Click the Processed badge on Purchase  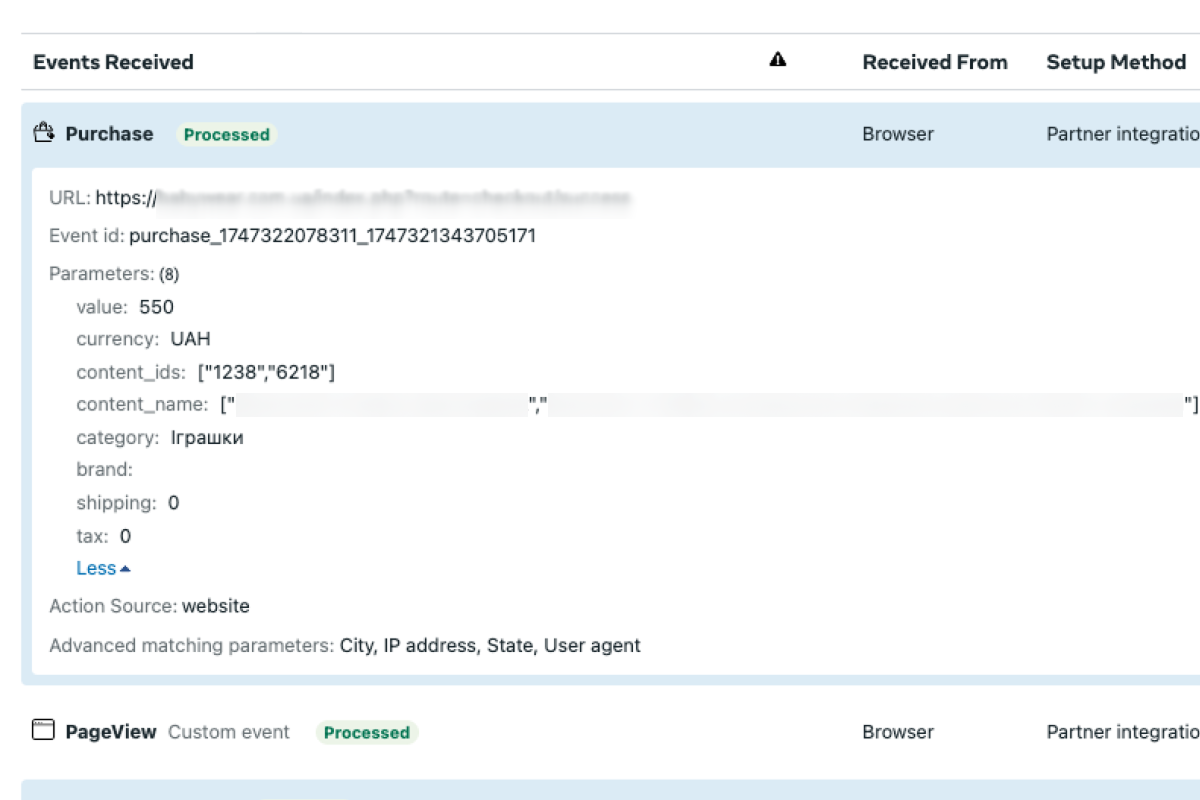click(226, 134)
